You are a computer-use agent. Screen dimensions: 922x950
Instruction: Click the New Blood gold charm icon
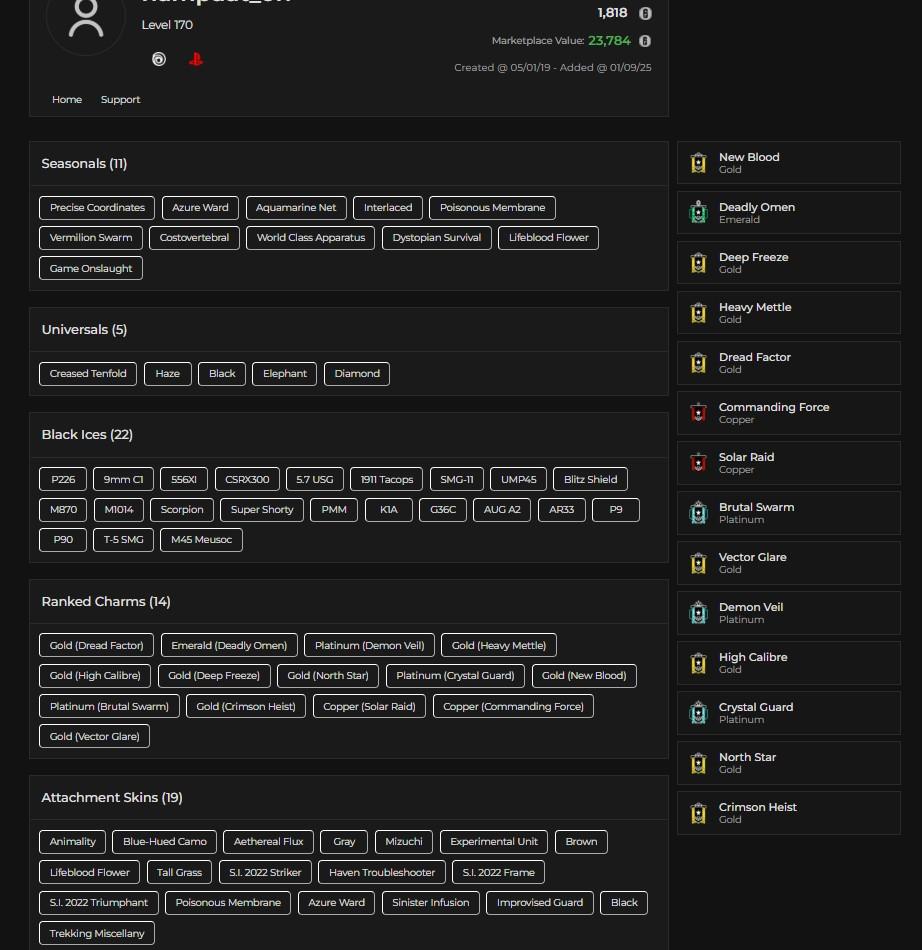point(698,163)
